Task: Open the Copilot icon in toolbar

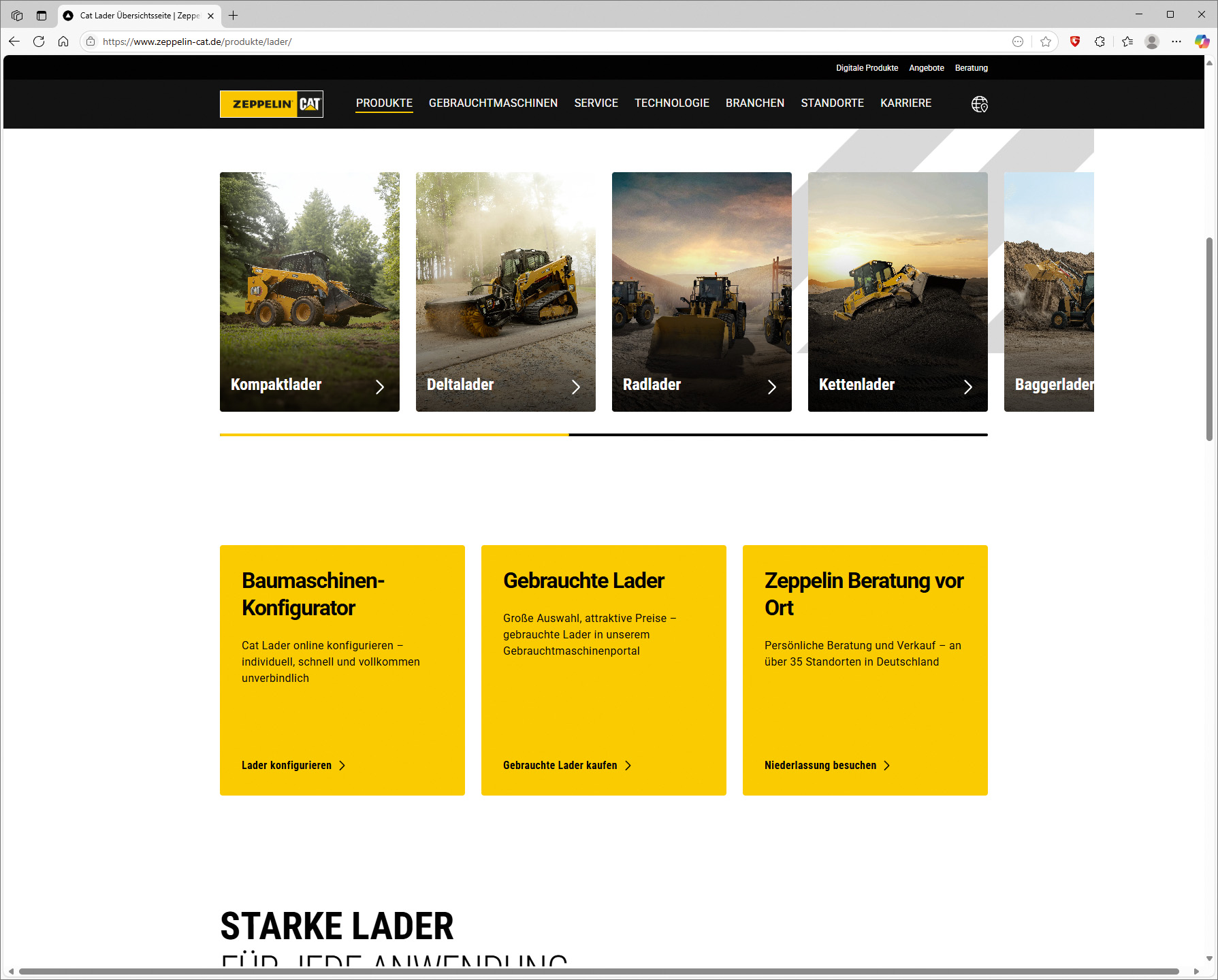Action: (x=1202, y=42)
